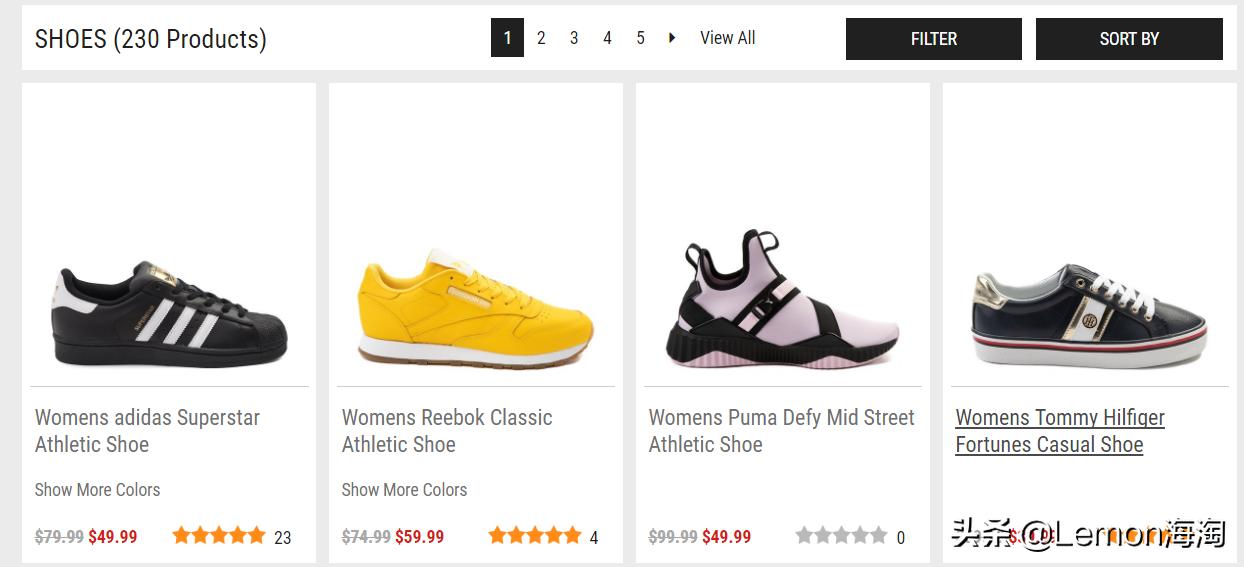Go to page 2 of results
The width and height of the screenshot is (1244, 567).
tap(541, 38)
